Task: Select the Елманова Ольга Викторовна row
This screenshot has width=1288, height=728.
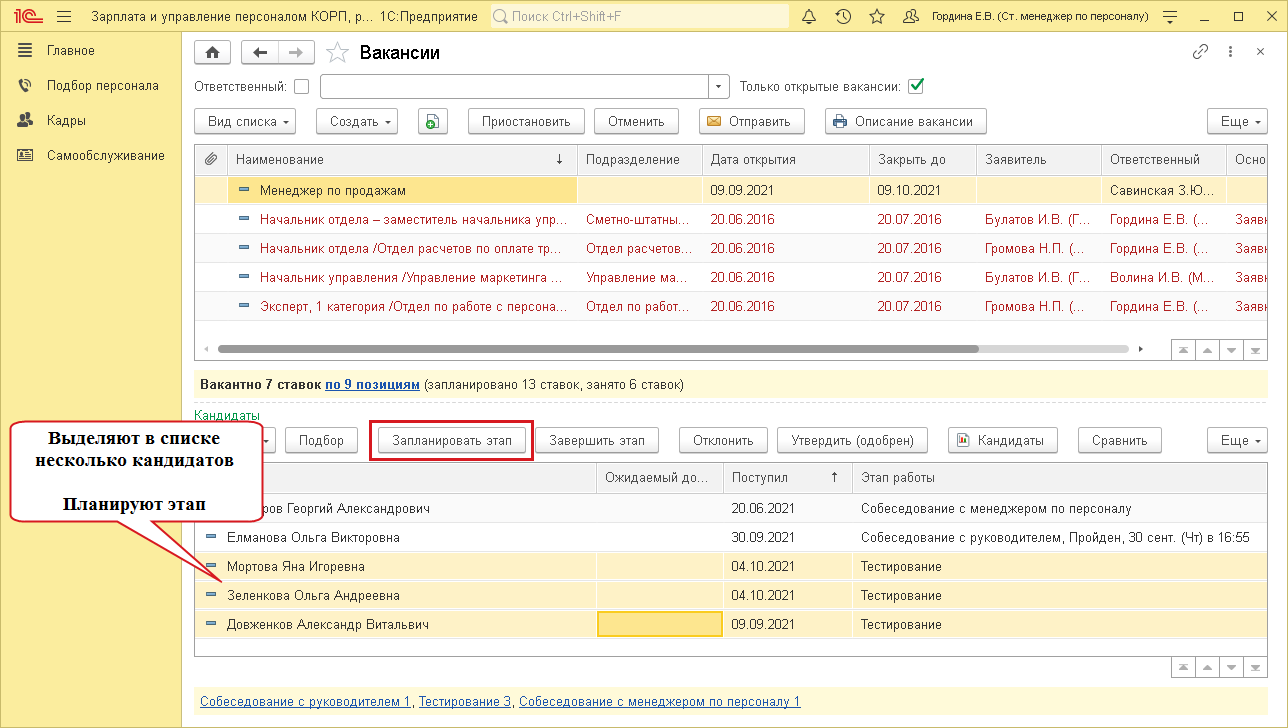Action: coord(313,538)
